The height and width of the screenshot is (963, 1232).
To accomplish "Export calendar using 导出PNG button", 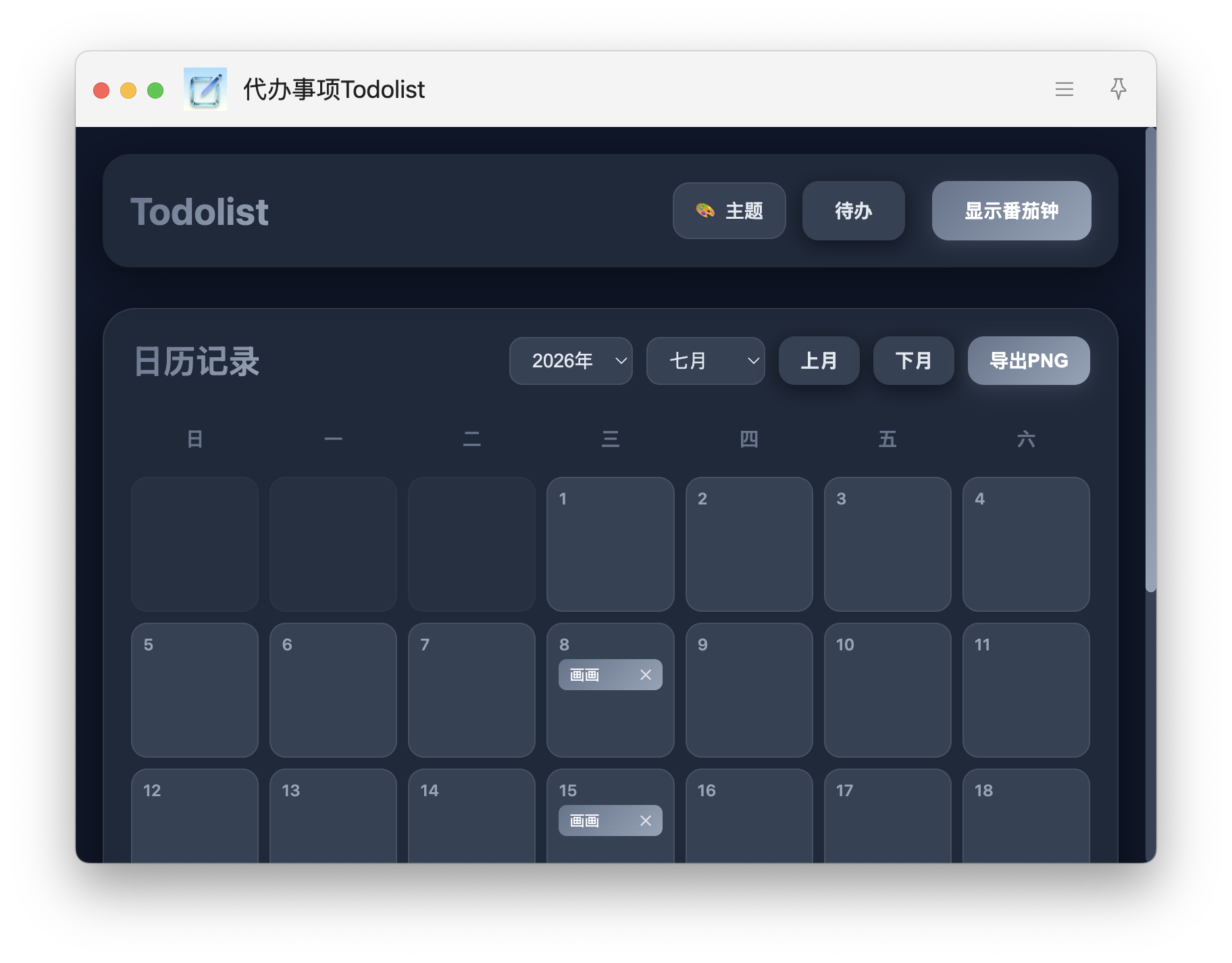I will [x=1028, y=361].
